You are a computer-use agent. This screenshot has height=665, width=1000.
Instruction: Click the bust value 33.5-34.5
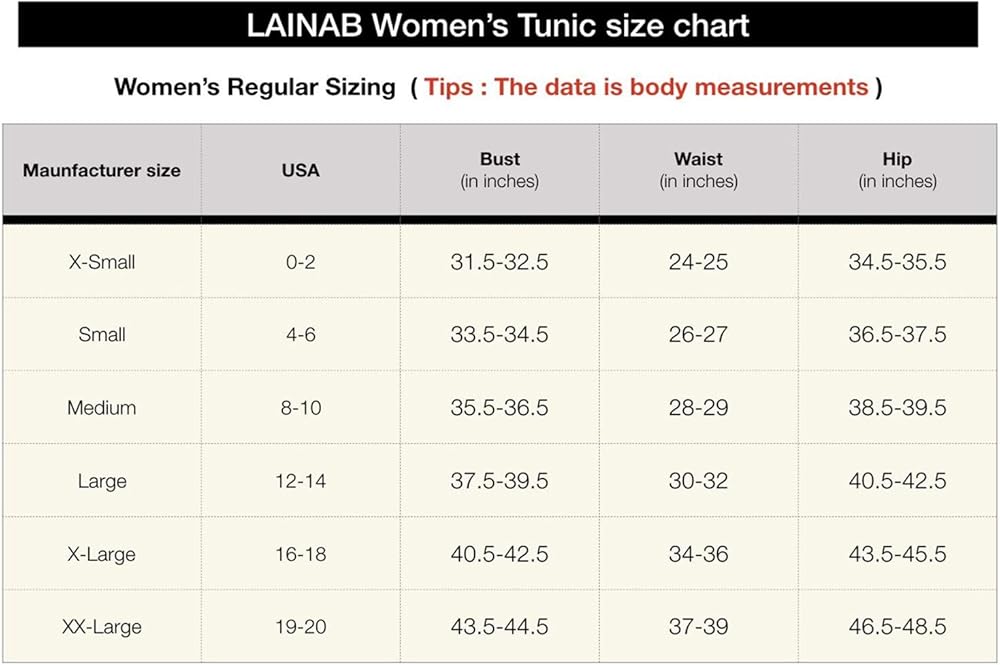point(499,335)
